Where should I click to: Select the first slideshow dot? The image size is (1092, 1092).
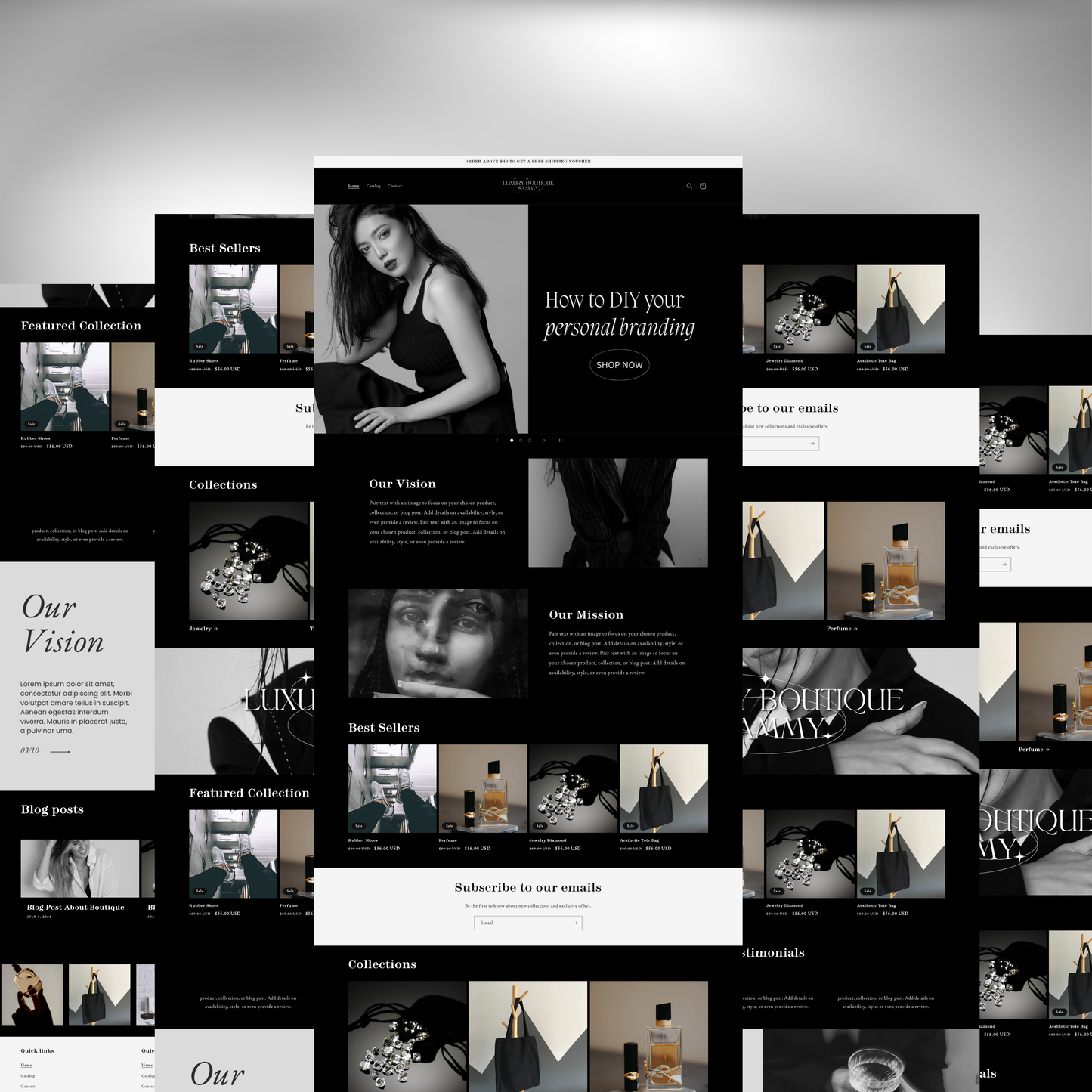(512, 440)
